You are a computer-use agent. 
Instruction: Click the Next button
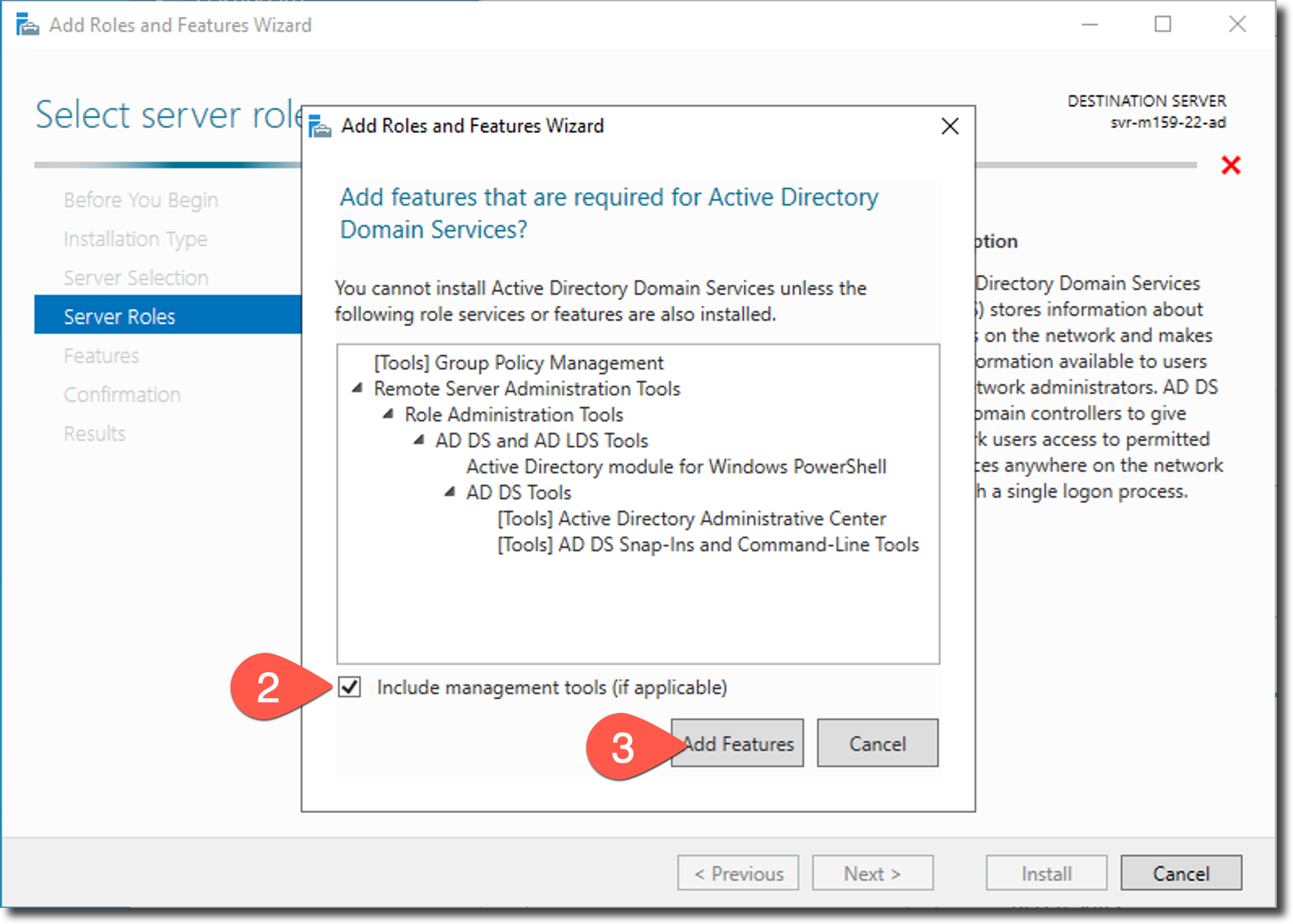(x=872, y=874)
